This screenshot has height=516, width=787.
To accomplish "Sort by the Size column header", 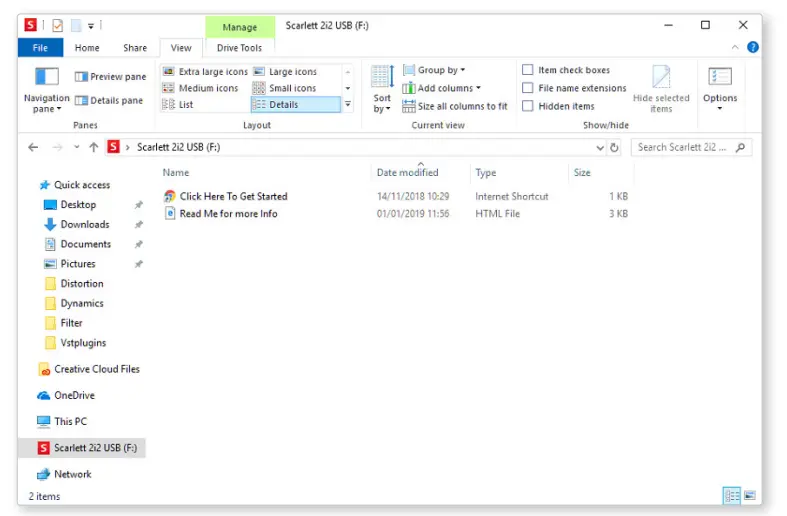I will [582, 173].
